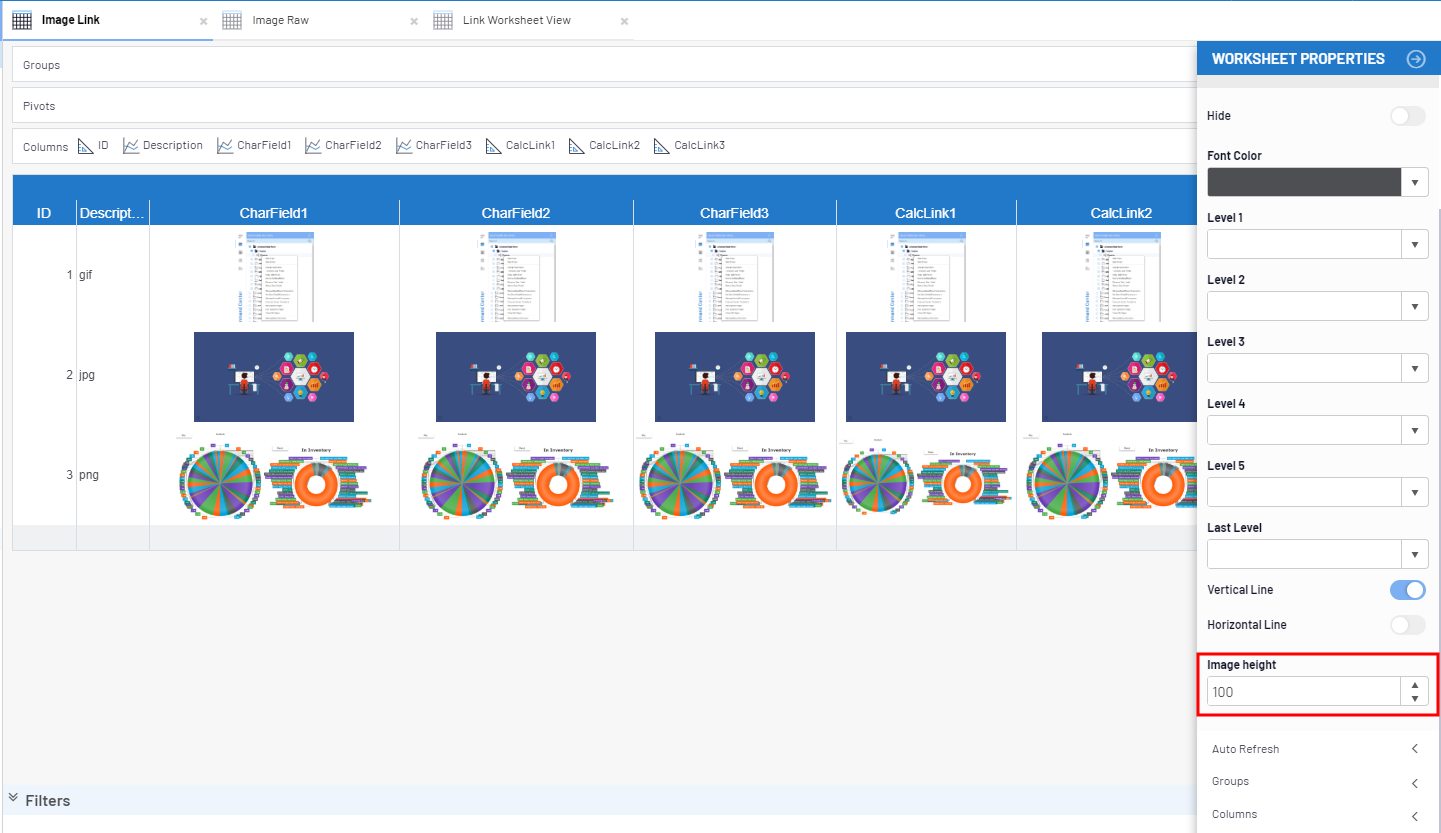Toggle the Hide switch

point(1407,116)
